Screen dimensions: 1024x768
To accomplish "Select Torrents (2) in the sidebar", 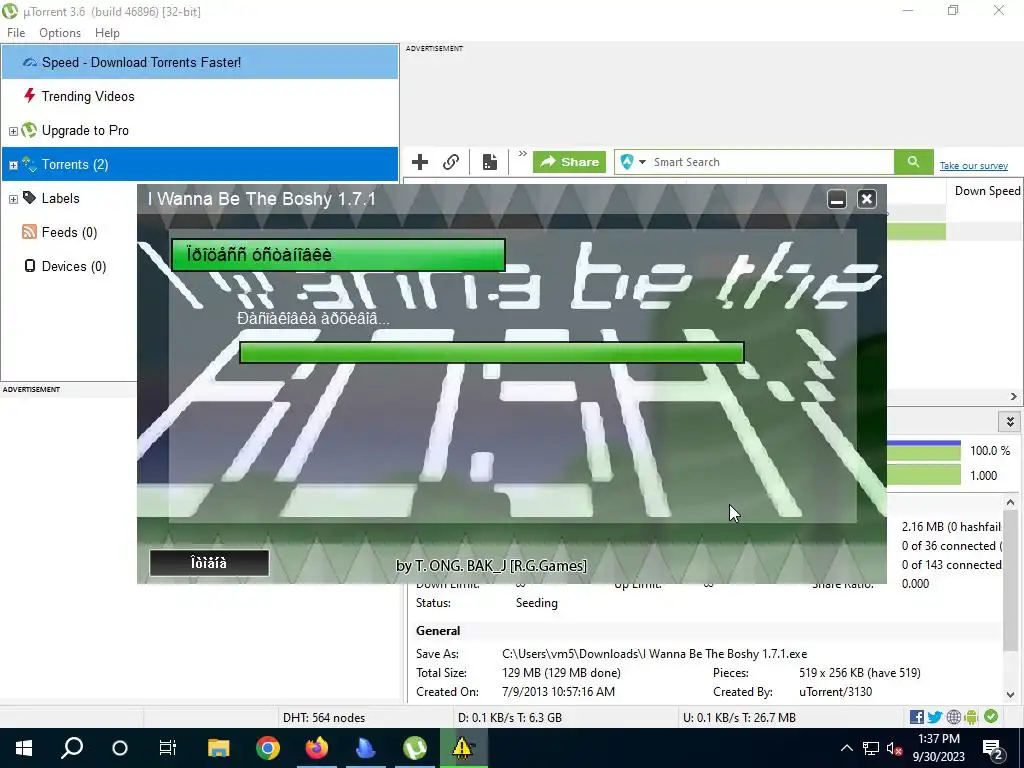I will pyautogui.click(x=200, y=165).
